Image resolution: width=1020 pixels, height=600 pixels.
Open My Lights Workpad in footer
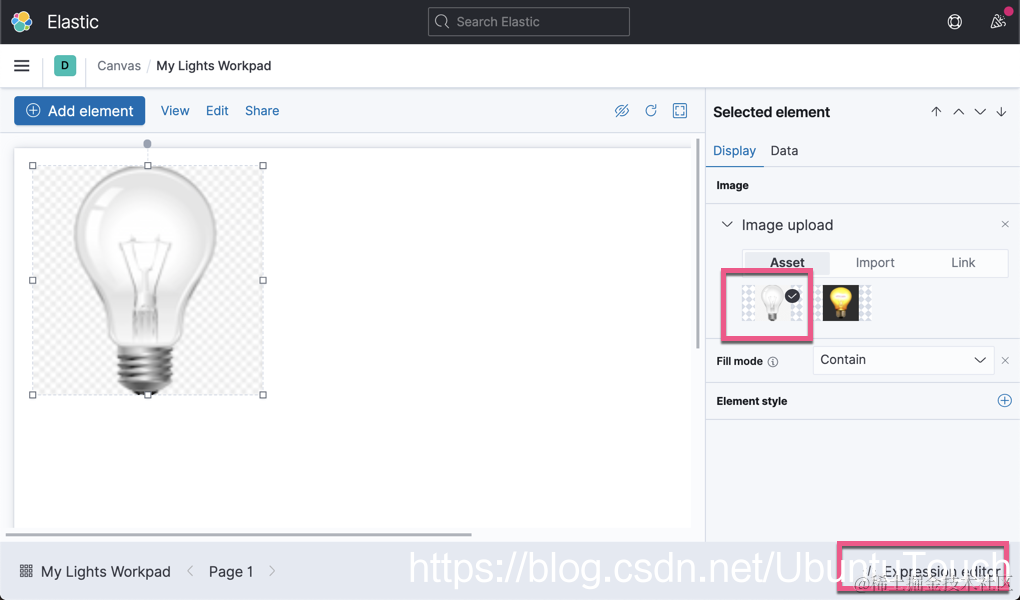tap(105, 571)
